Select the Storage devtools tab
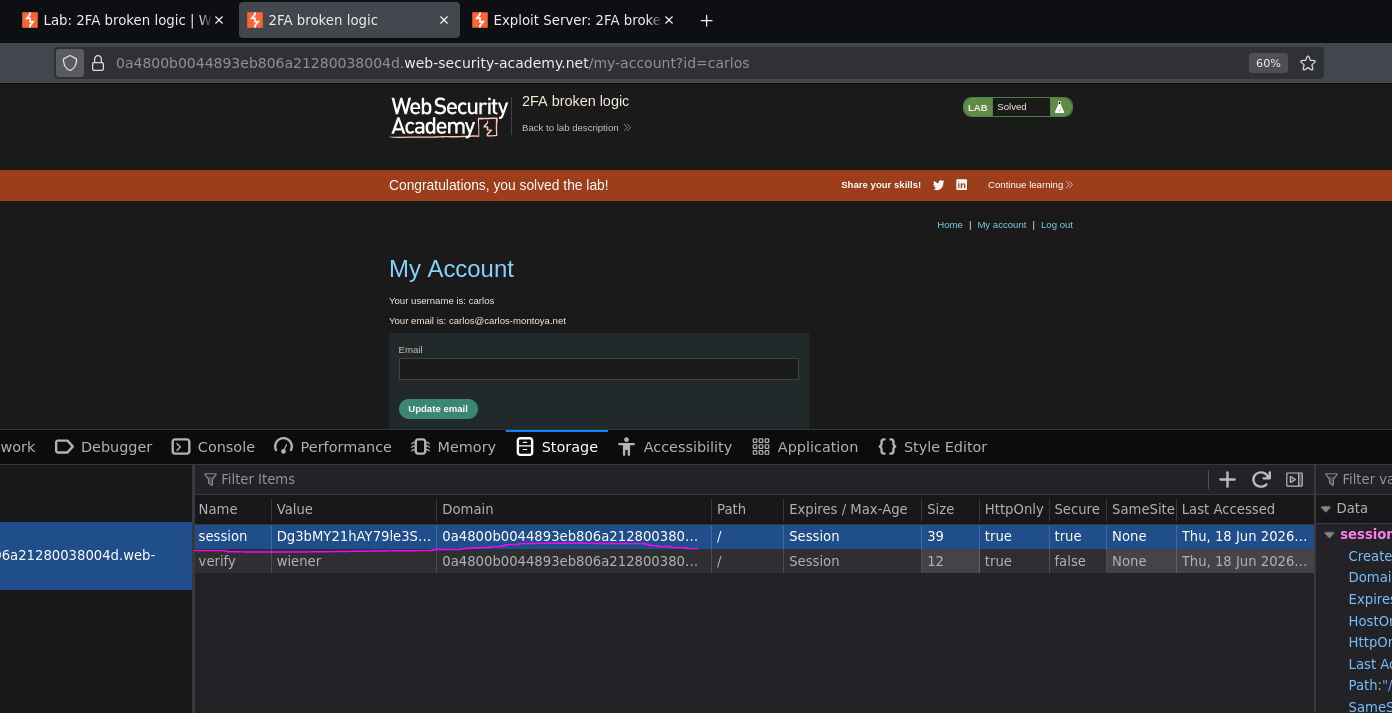The height and width of the screenshot is (713, 1392). (x=557, y=447)
